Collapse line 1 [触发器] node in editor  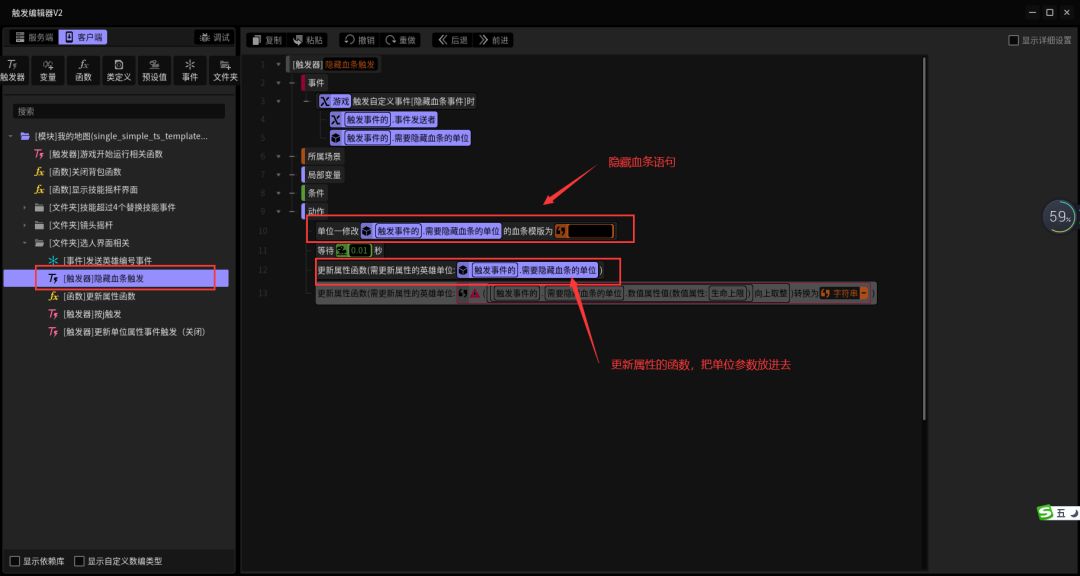[x=278, y=65]
